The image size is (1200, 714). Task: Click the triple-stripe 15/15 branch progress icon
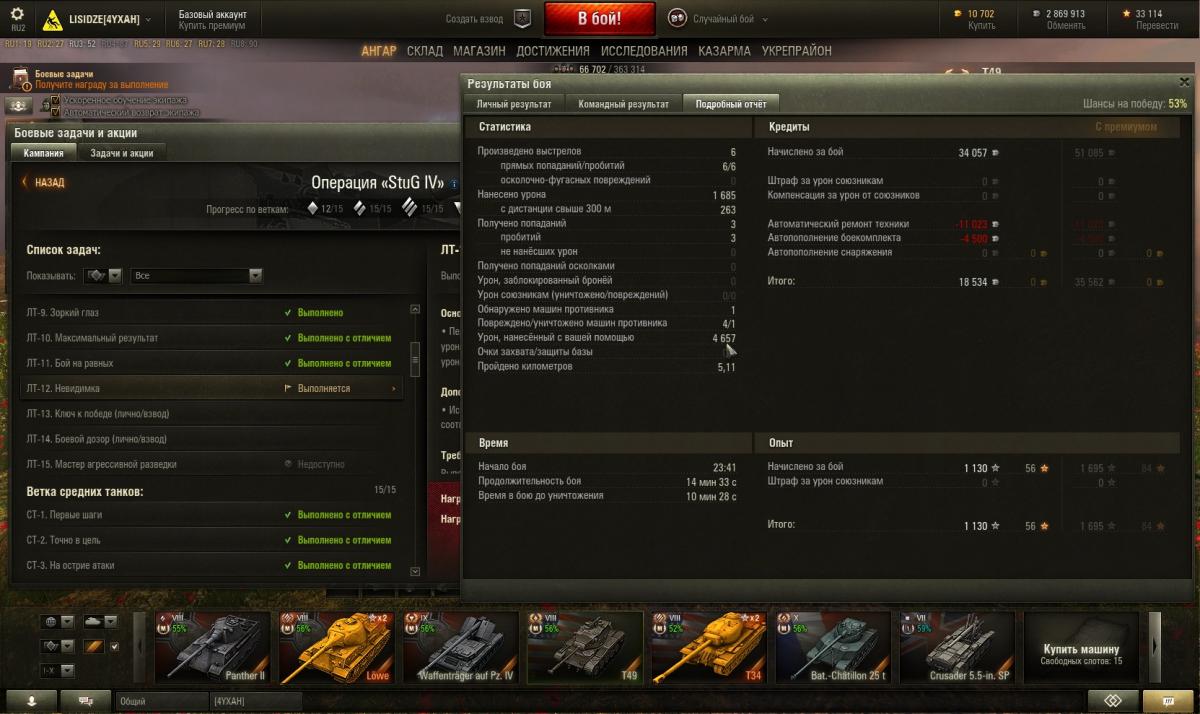coord(408,208)
